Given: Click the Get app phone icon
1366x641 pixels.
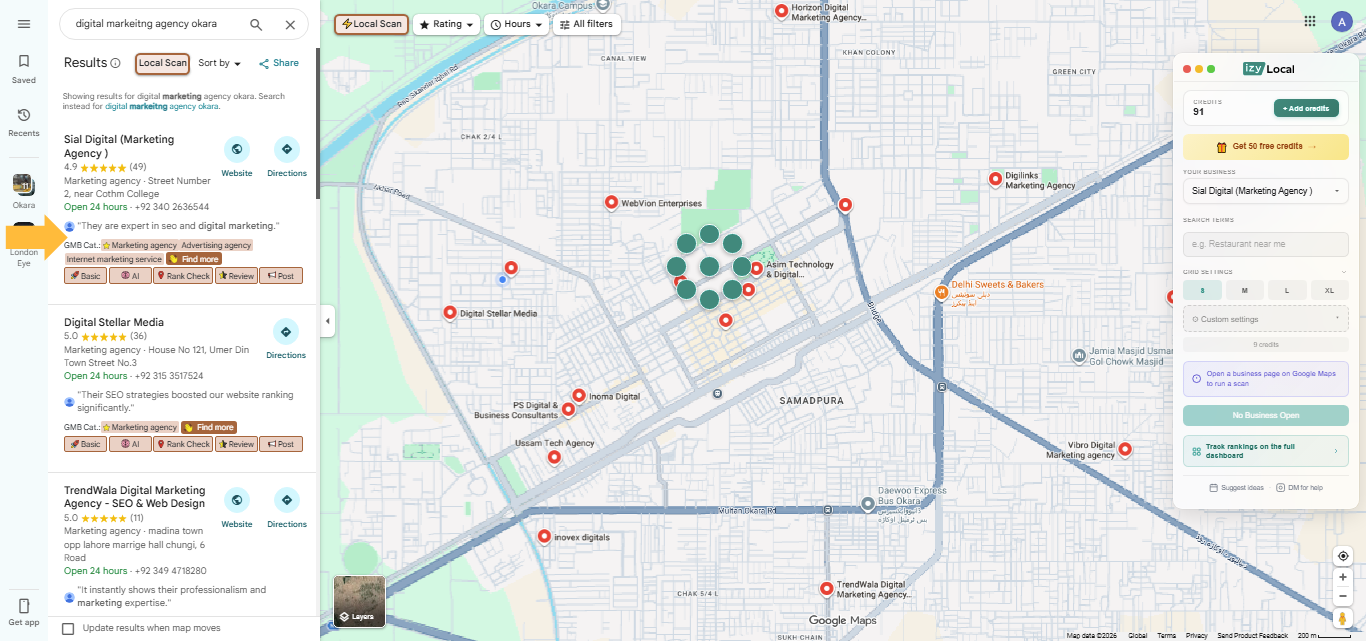Looking at the screenshot, I should [24, 606].
